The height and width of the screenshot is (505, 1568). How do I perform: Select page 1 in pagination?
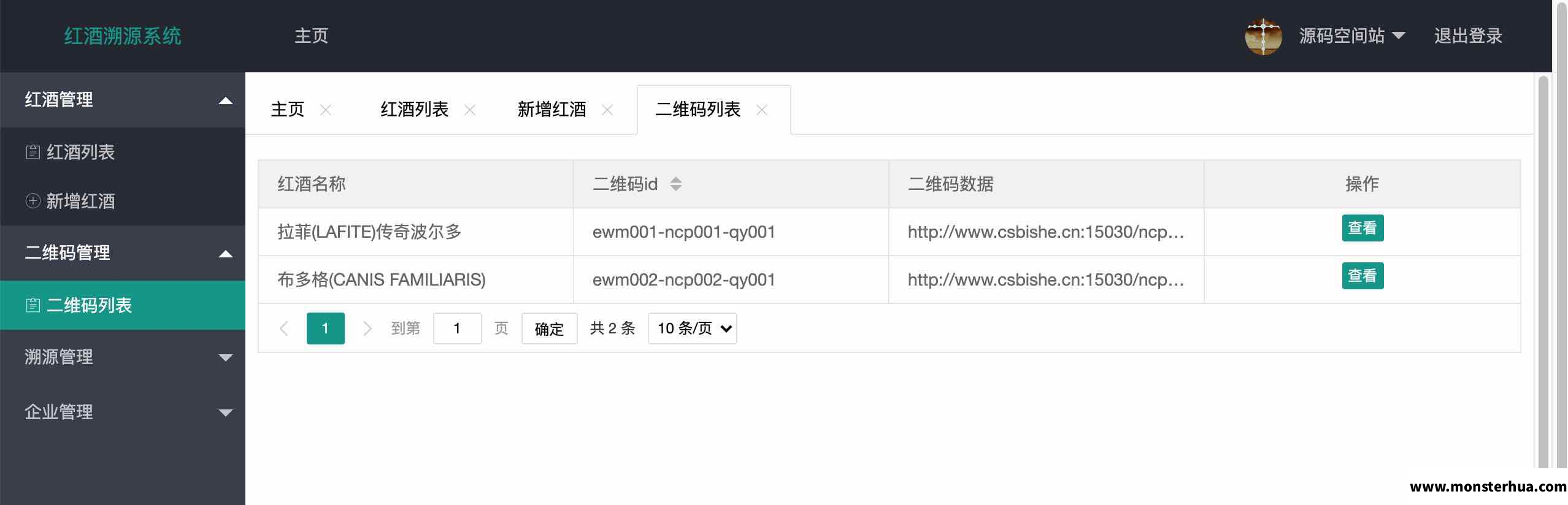326,328
